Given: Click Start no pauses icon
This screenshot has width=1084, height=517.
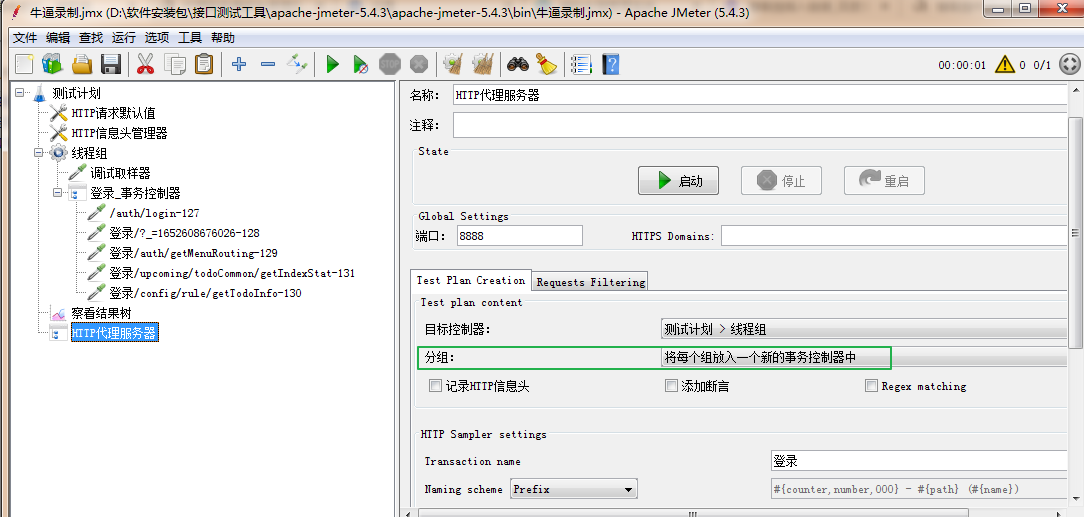Looking at the screenshot, I should click(x=360, y=65).
